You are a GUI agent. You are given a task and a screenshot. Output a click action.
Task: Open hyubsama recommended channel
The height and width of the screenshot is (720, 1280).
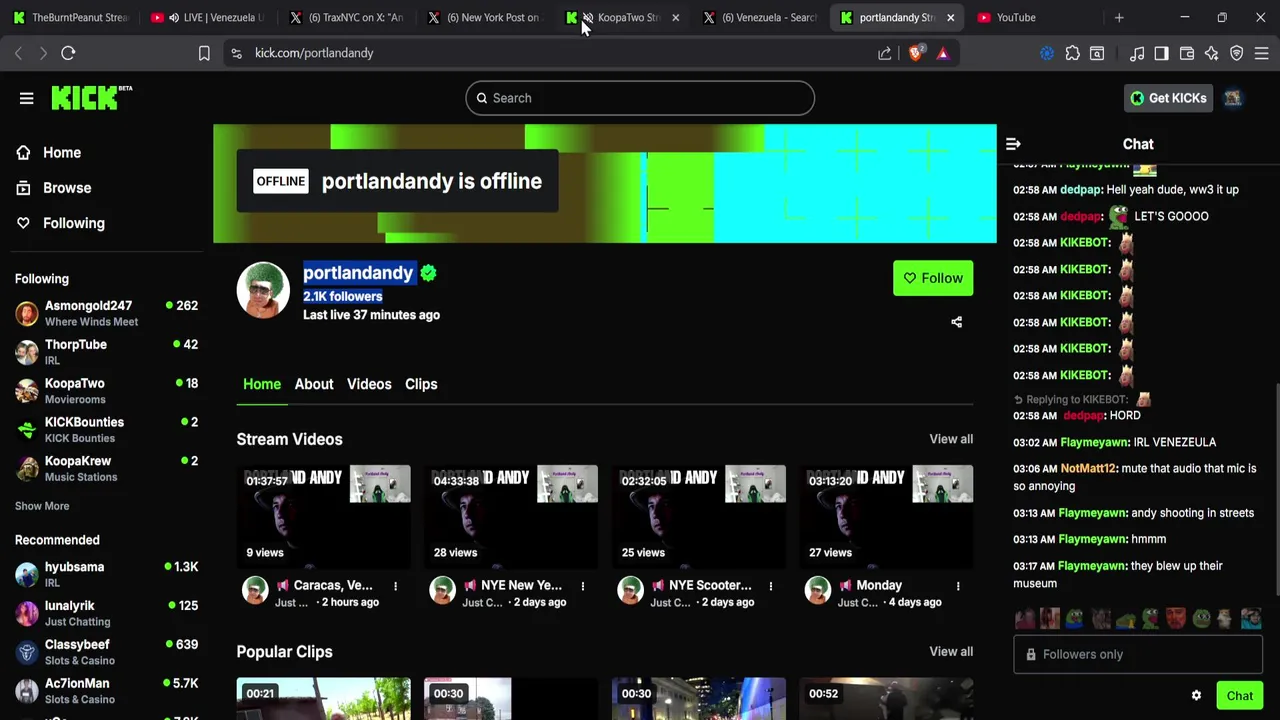106,574
